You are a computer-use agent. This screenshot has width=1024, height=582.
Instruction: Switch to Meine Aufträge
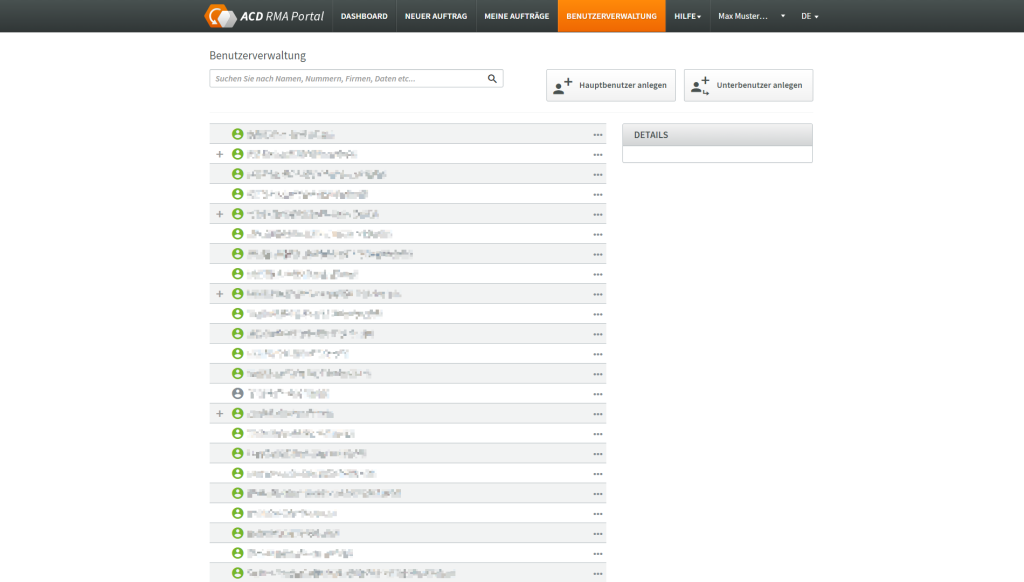point(517,16)
